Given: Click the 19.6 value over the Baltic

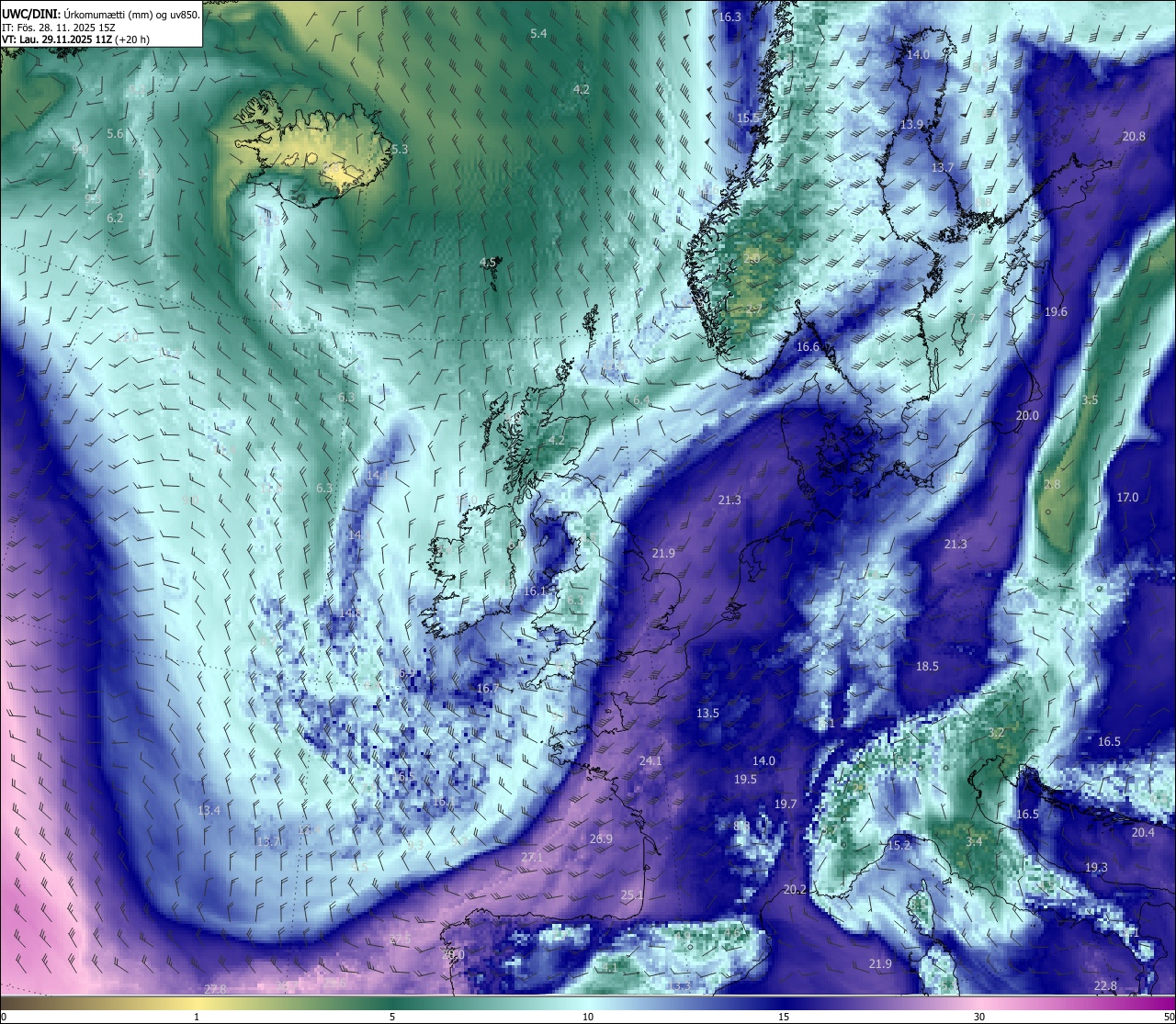Looking at the screenshot, I should (x=1056, y=311).
